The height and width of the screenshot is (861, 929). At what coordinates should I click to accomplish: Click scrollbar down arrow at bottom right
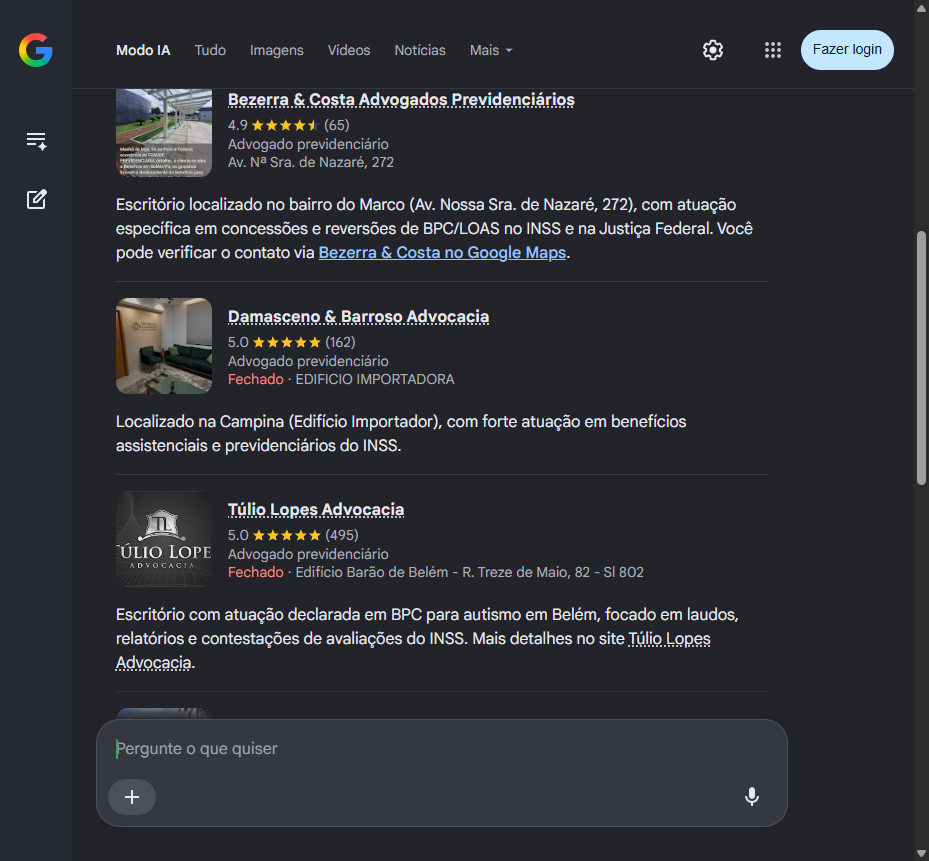tap(921, 854)
